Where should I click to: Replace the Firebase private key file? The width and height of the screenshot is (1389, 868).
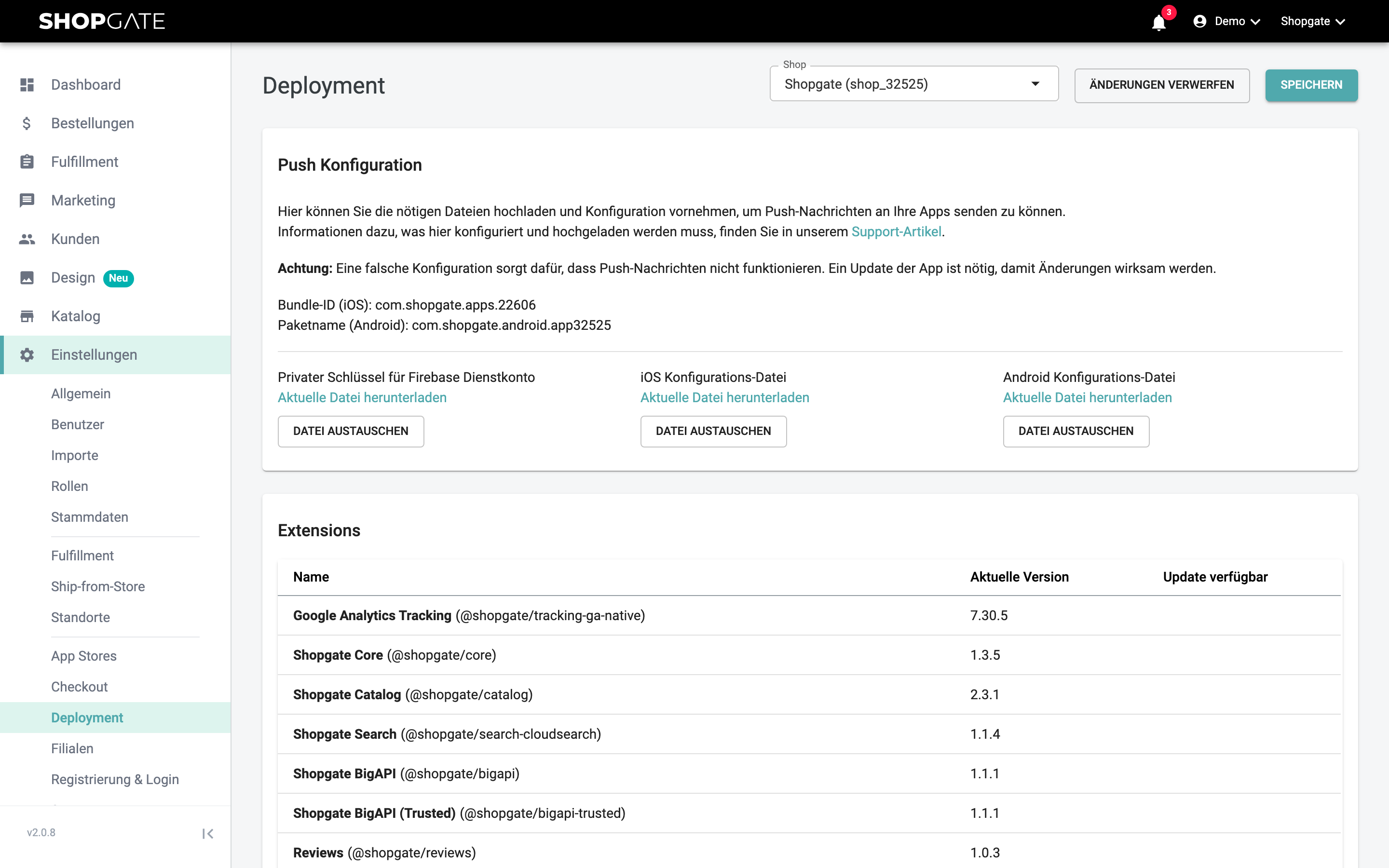click(351, 431)
